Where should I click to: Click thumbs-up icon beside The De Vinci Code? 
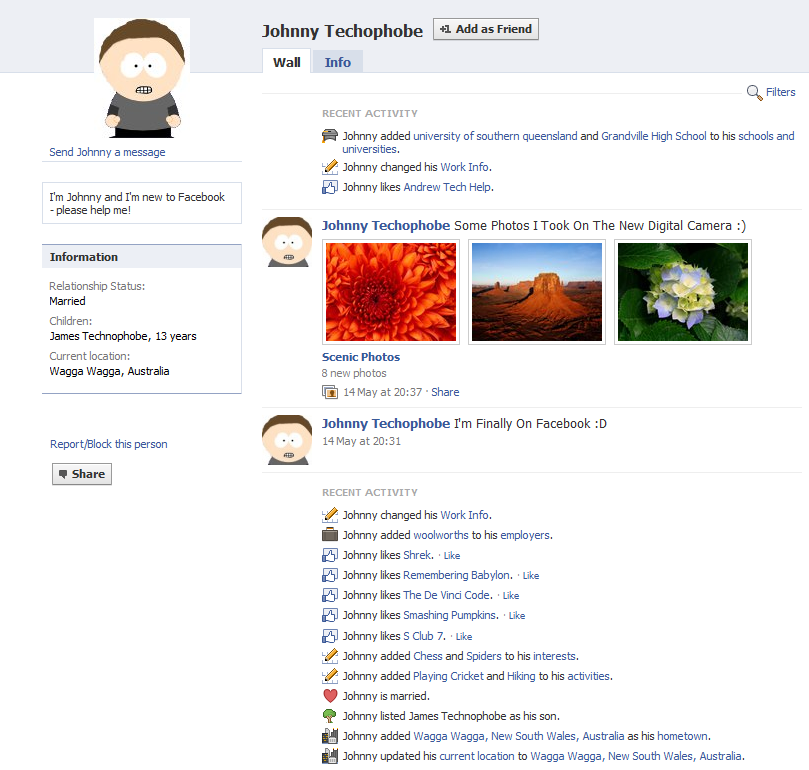330,595
